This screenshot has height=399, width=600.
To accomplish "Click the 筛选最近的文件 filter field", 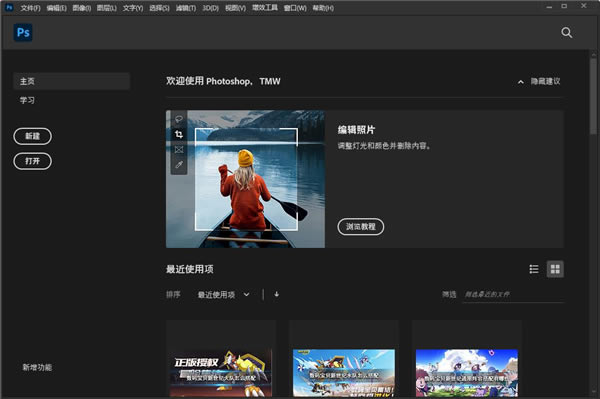I will pos(513,295).
